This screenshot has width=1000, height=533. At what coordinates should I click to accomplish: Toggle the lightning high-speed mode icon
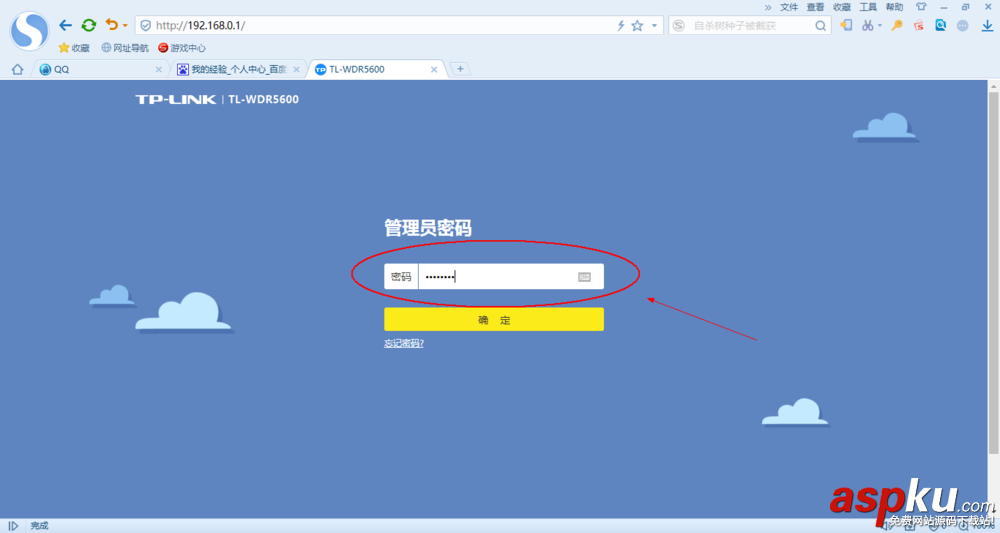click(x=621, y=26)
